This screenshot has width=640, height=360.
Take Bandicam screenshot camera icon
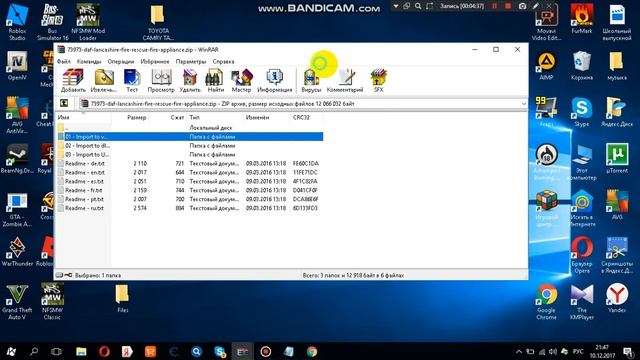(522, 6)
